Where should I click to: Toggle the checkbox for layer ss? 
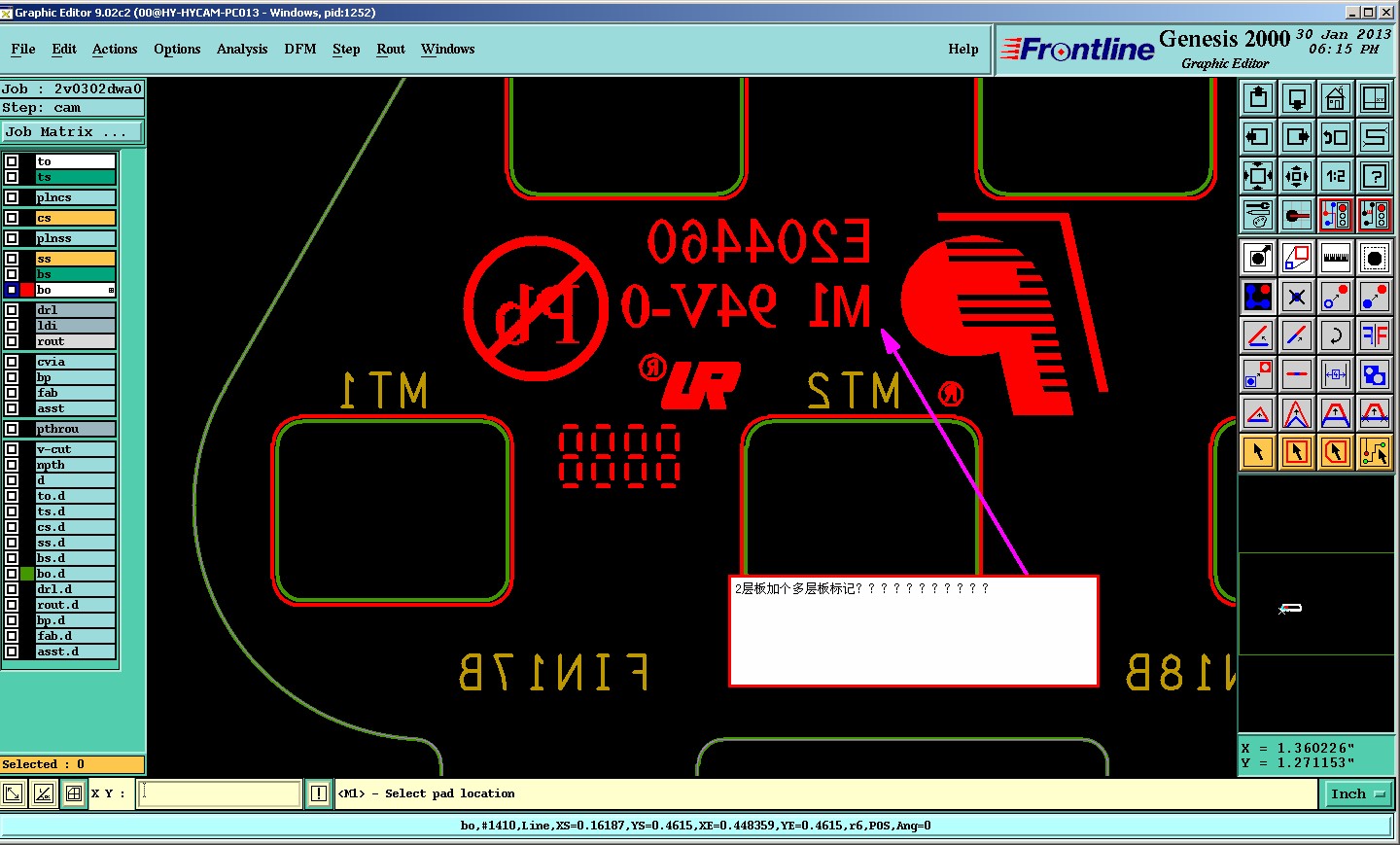click(x=12, y=259)
